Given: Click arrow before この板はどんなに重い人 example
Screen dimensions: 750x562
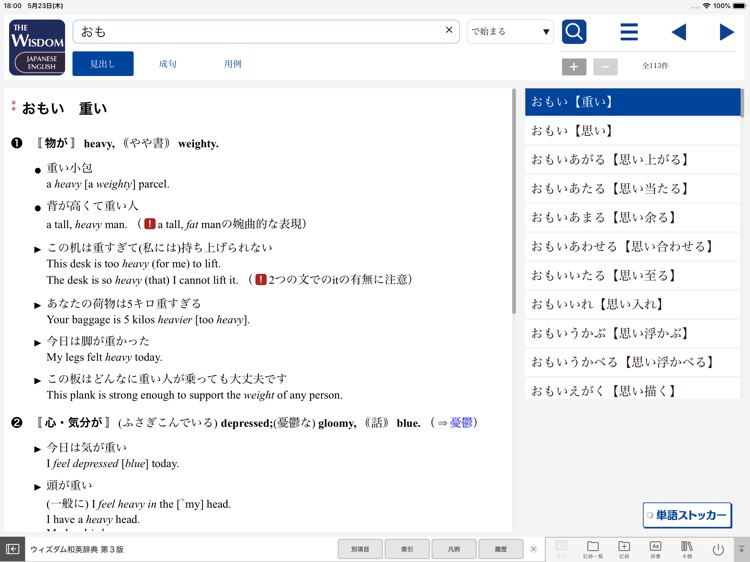Looking at the screenshot, I should click(x=37, y=381).
